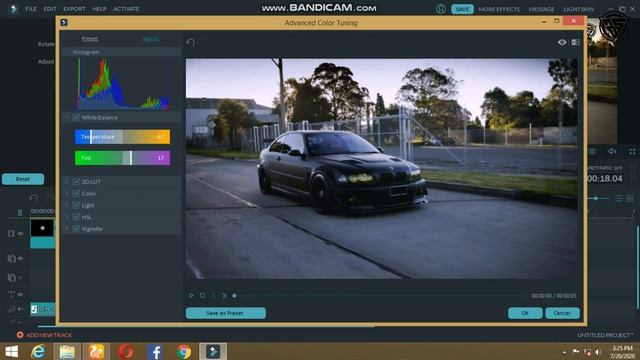Click the Temperature slider bar
This screenshot has height=360, width=640.
[122, 137]
